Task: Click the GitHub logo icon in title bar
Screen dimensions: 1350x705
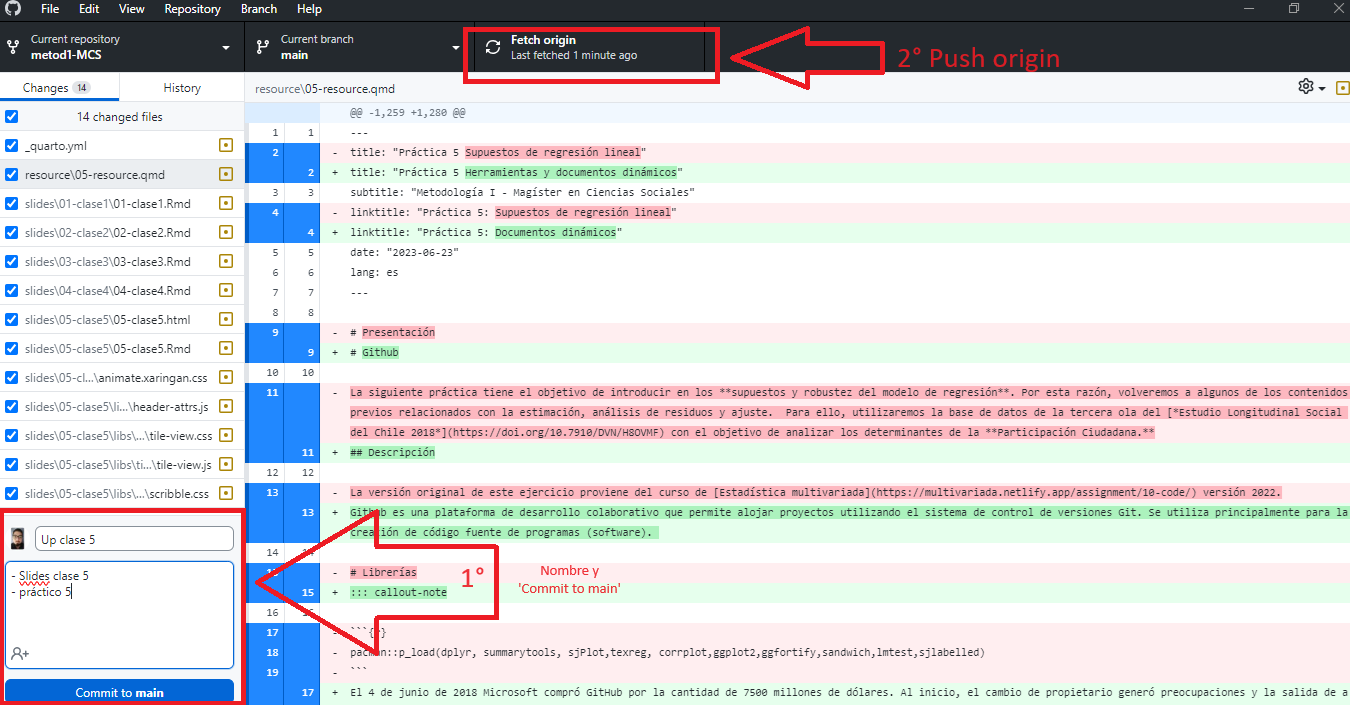Action: (x=13, y=9)
